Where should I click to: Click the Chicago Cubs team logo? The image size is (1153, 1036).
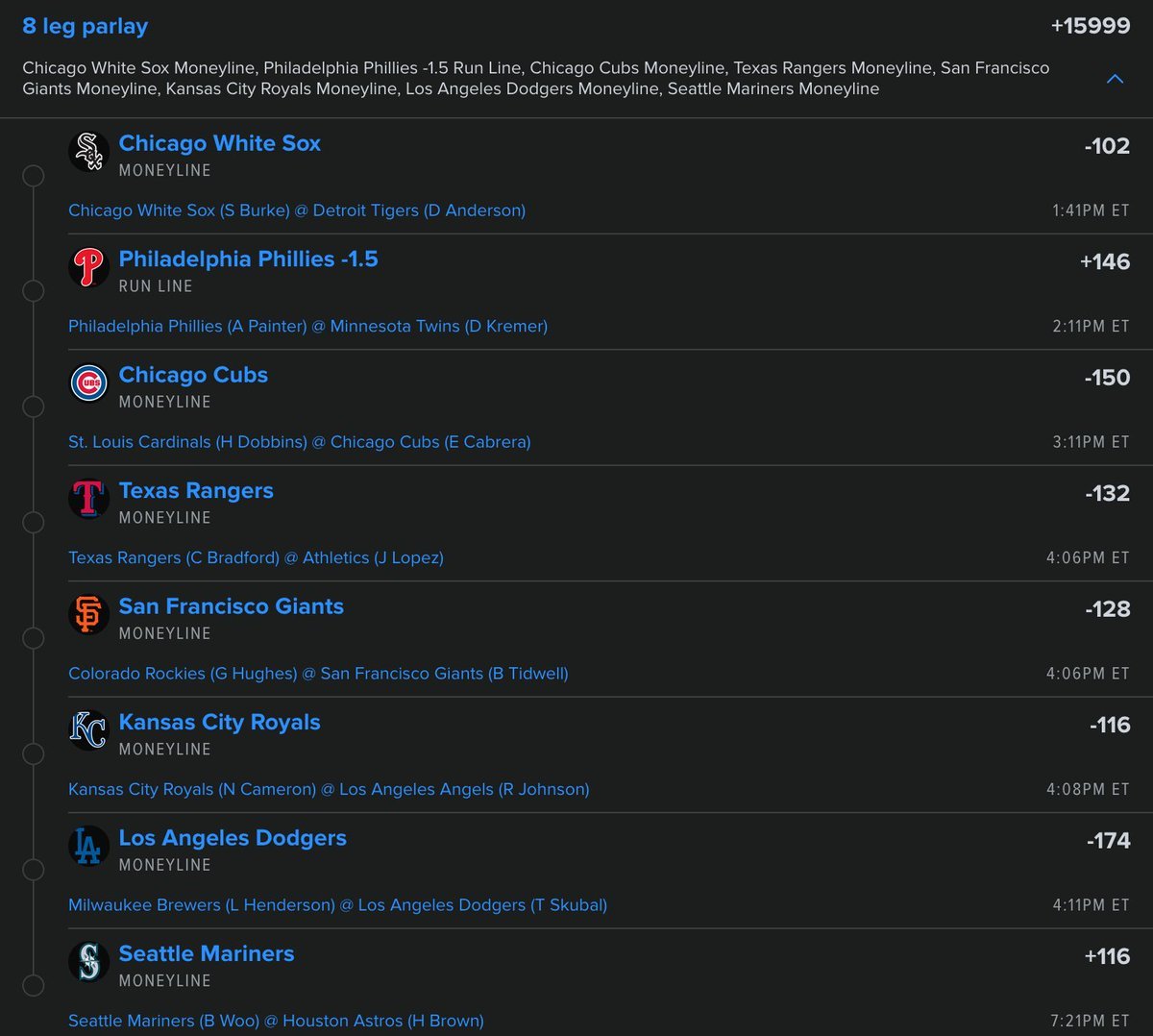point(88,383)
